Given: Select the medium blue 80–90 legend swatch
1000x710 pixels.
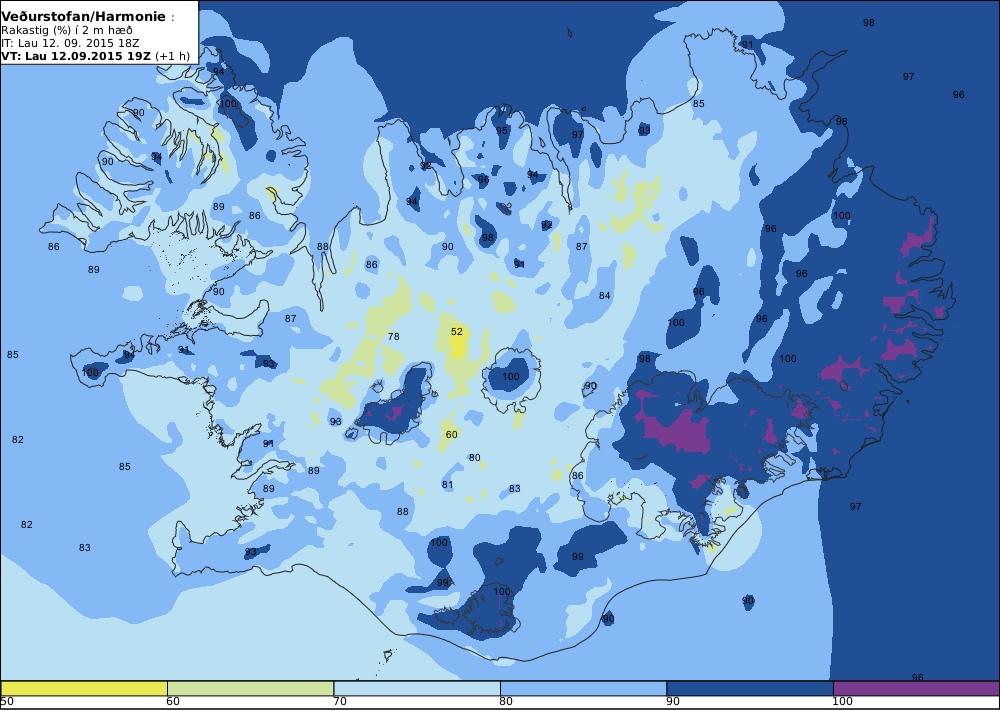Looking at the screenshot, I should pyautogui.click(x=584, y=688).
